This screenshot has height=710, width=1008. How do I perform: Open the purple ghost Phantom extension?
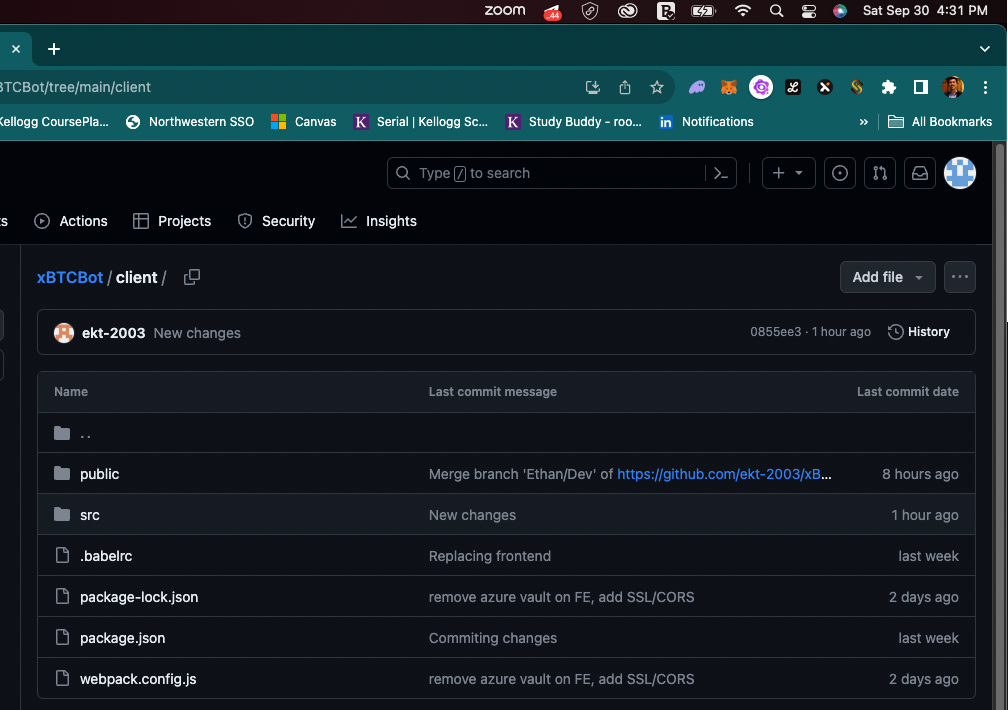(x=697, y=87)
